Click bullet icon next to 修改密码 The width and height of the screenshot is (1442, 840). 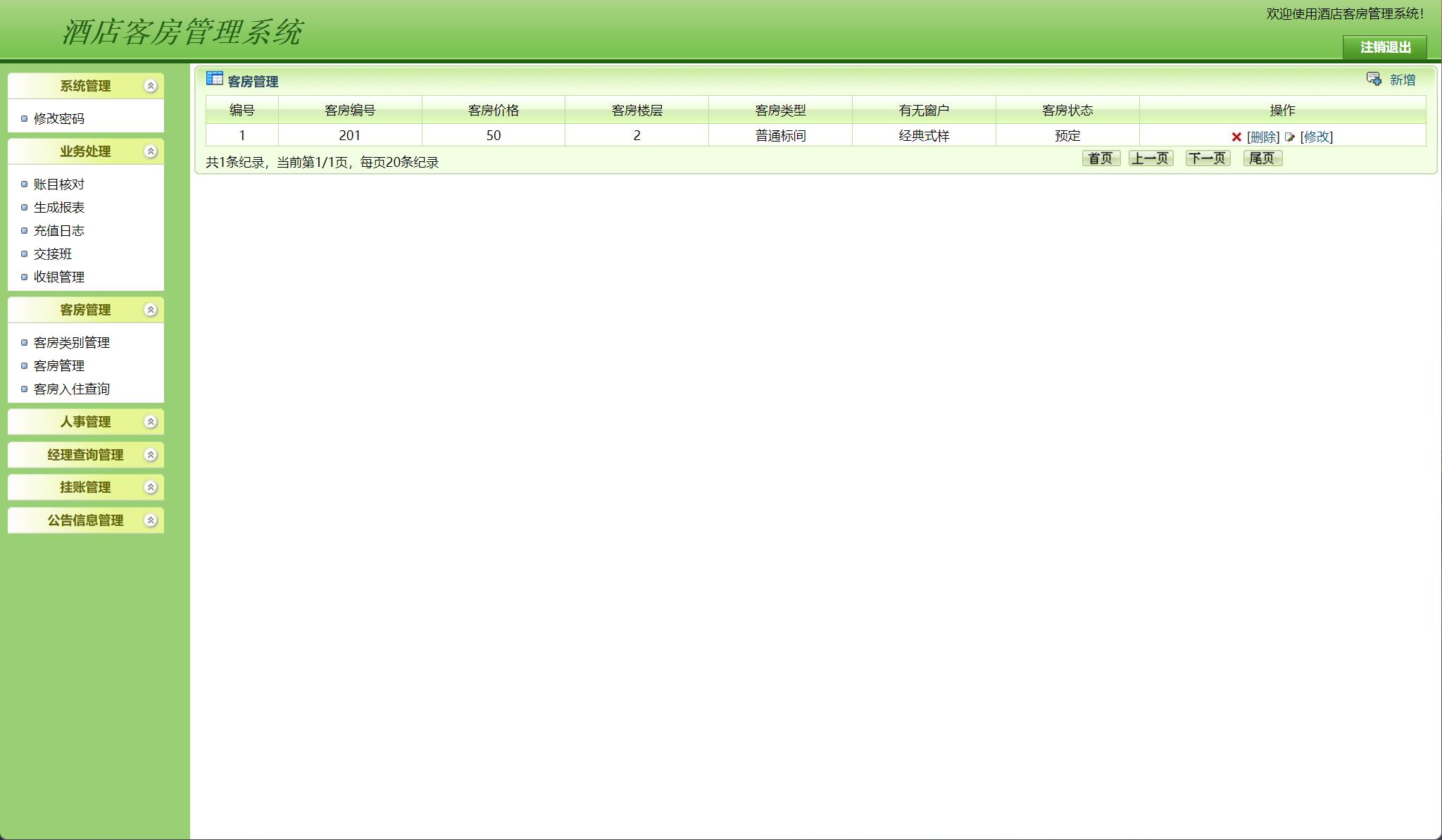pyautogui.click(x=24, y=119)
